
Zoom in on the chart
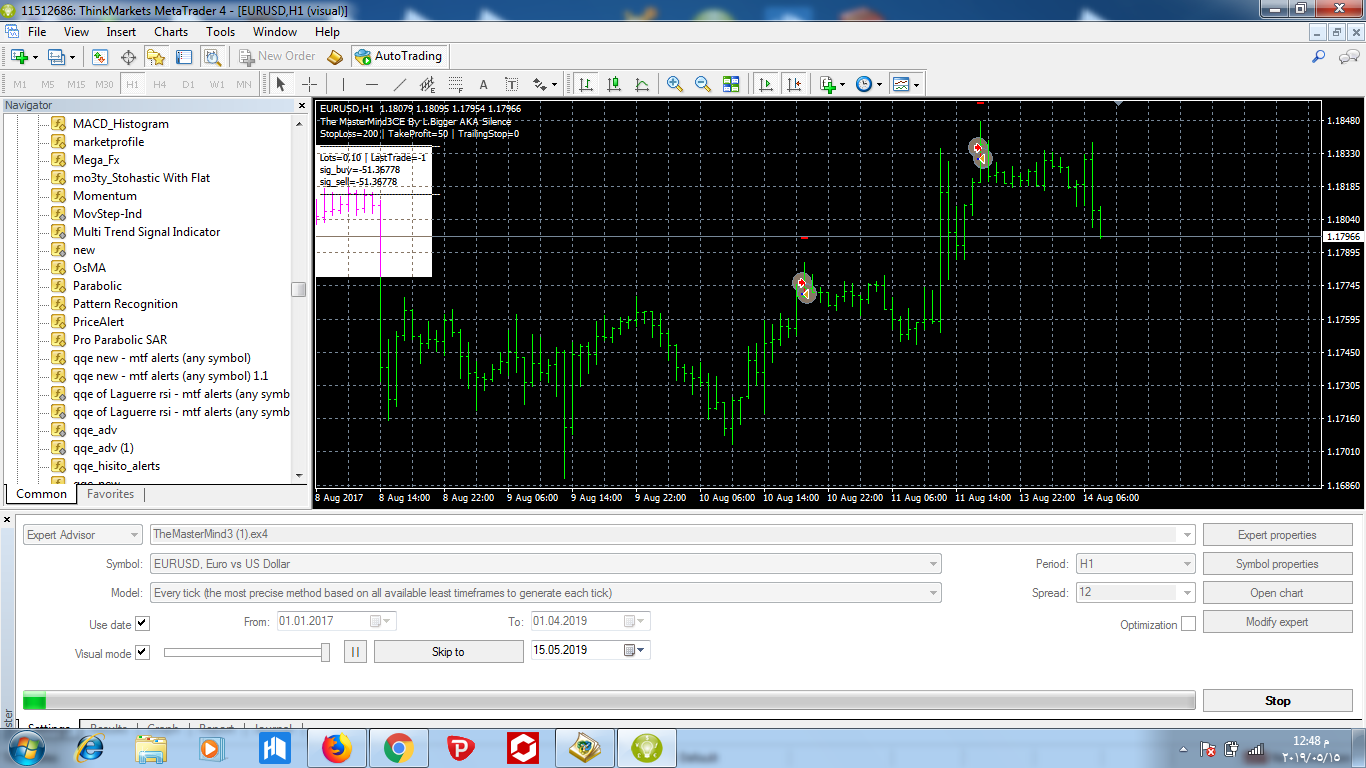[x=674, y=84]
